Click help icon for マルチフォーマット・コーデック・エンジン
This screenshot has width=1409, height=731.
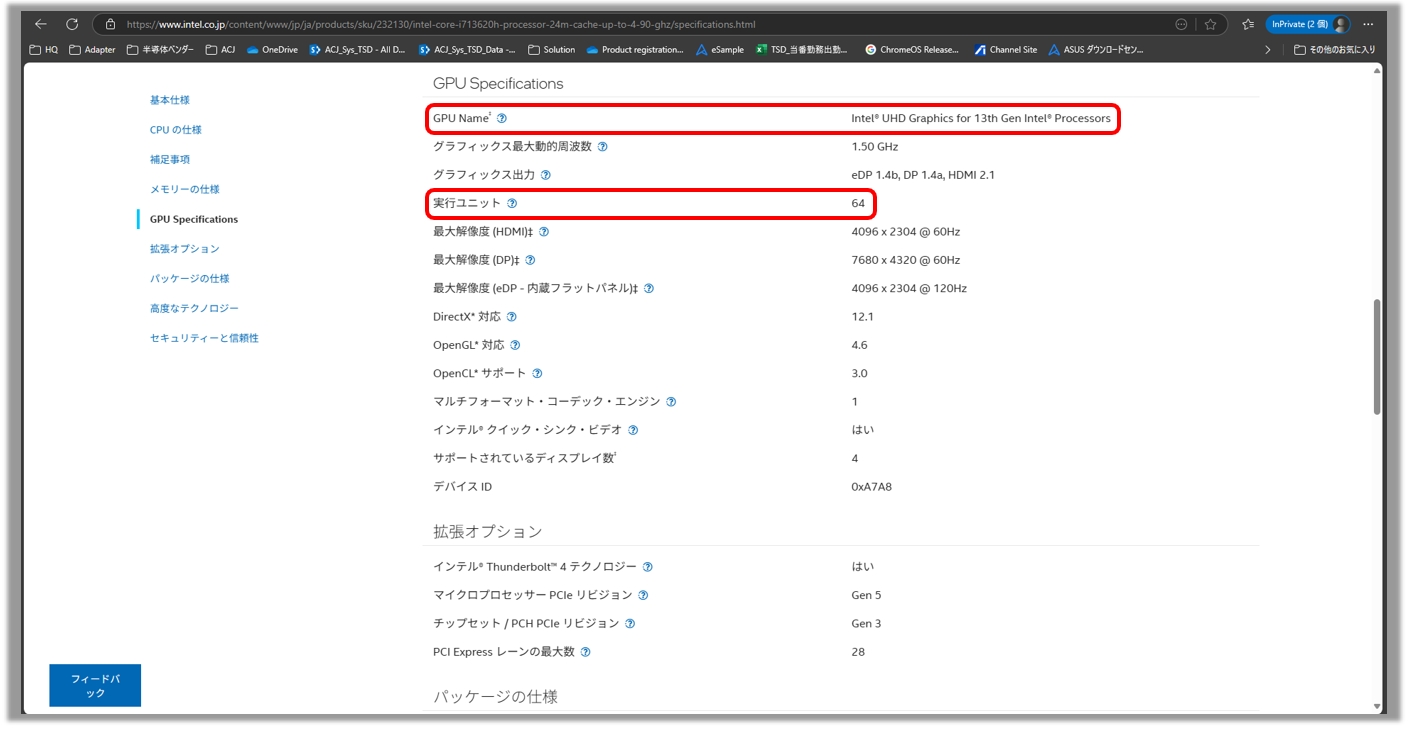pyautogui.click(x=671, y=402)
